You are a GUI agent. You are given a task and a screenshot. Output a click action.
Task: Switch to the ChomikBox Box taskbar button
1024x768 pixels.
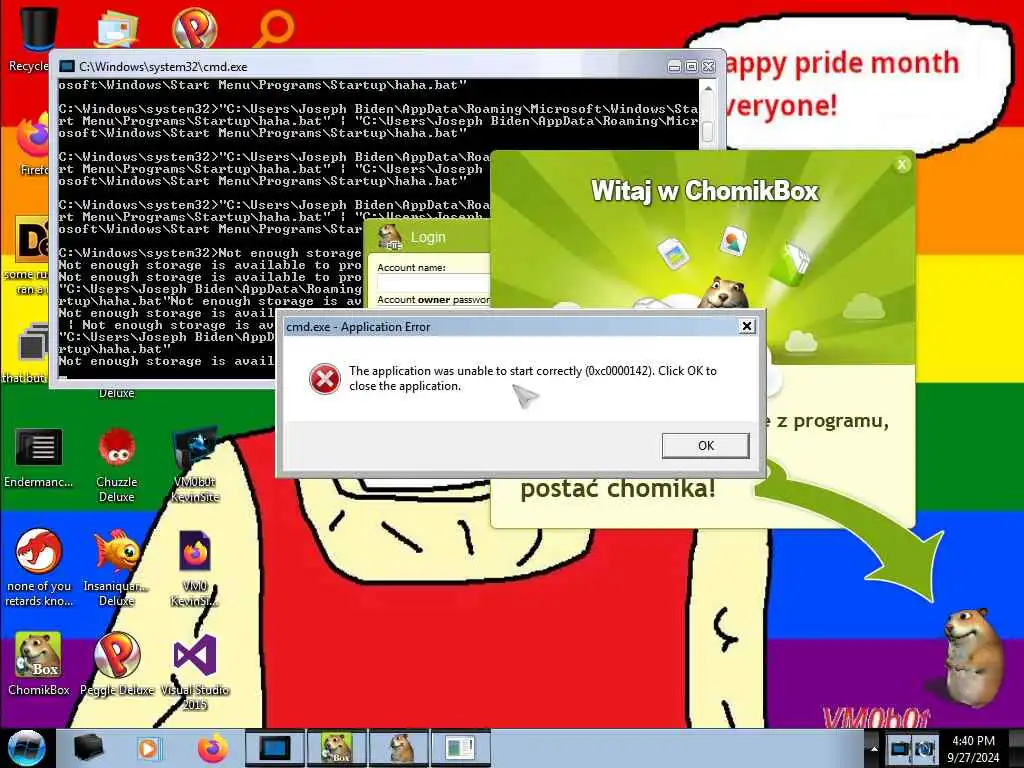click(337, 748)
